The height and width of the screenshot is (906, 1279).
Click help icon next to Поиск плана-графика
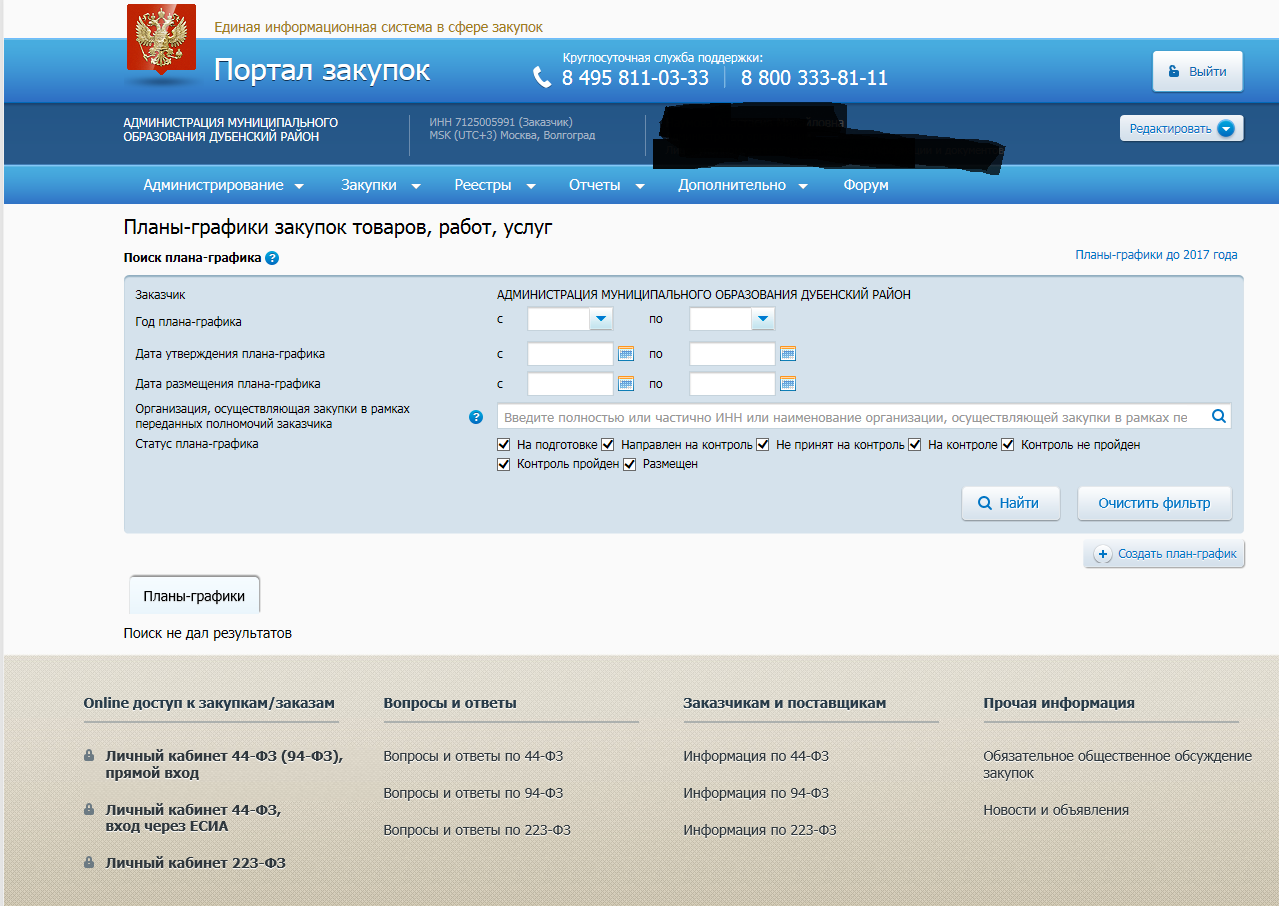click(272, 258)
